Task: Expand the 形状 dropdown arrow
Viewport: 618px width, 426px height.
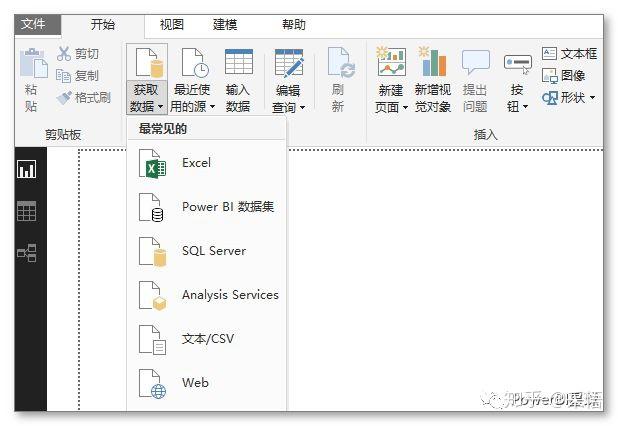Action: point(592,97)
